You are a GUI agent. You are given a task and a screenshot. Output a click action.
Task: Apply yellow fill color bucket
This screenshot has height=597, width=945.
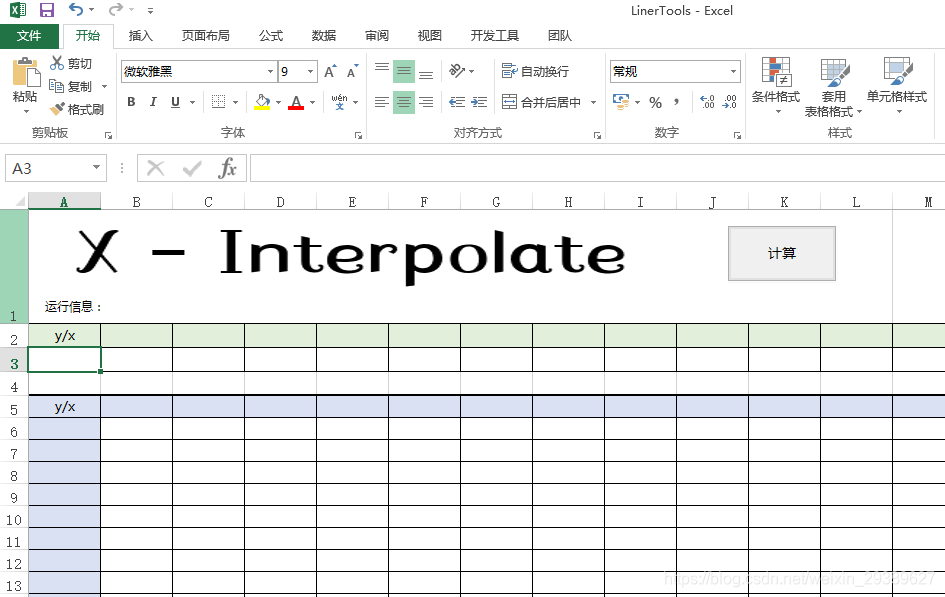(x=262, y=102)
